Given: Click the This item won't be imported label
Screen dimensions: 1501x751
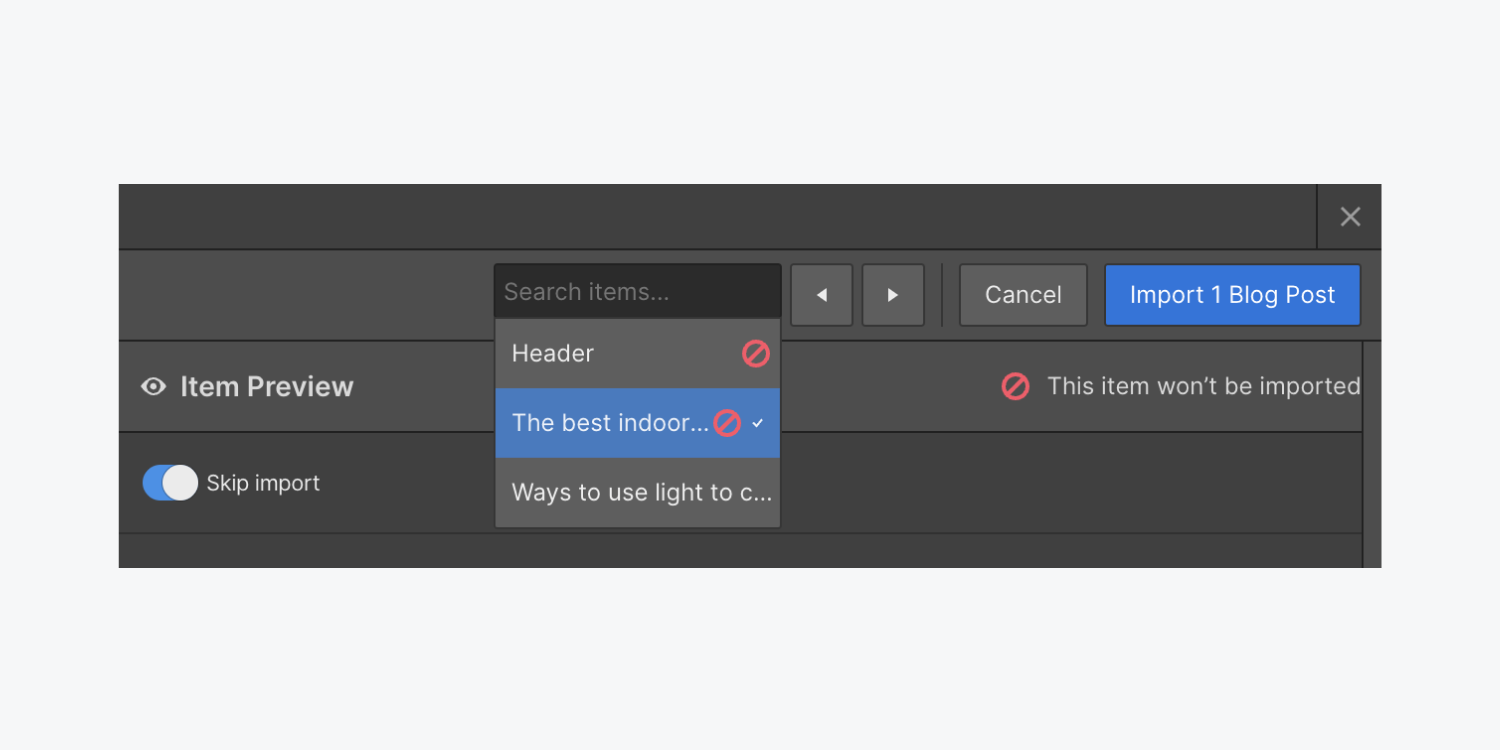Looking at the screenshot, I should 1203,387.
